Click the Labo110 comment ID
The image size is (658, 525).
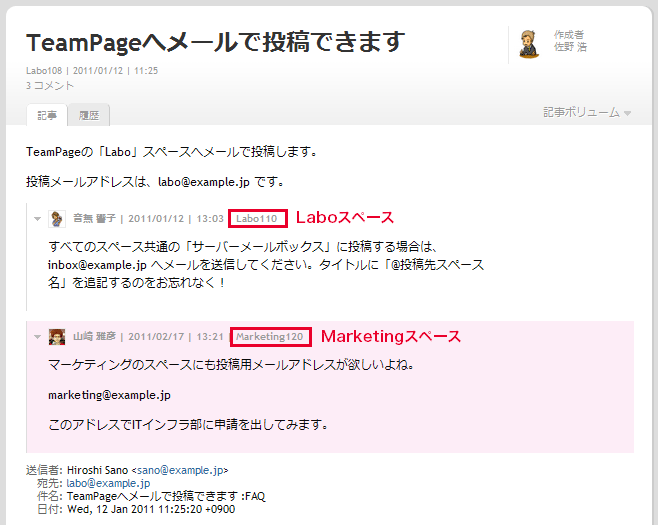point(256,219)
